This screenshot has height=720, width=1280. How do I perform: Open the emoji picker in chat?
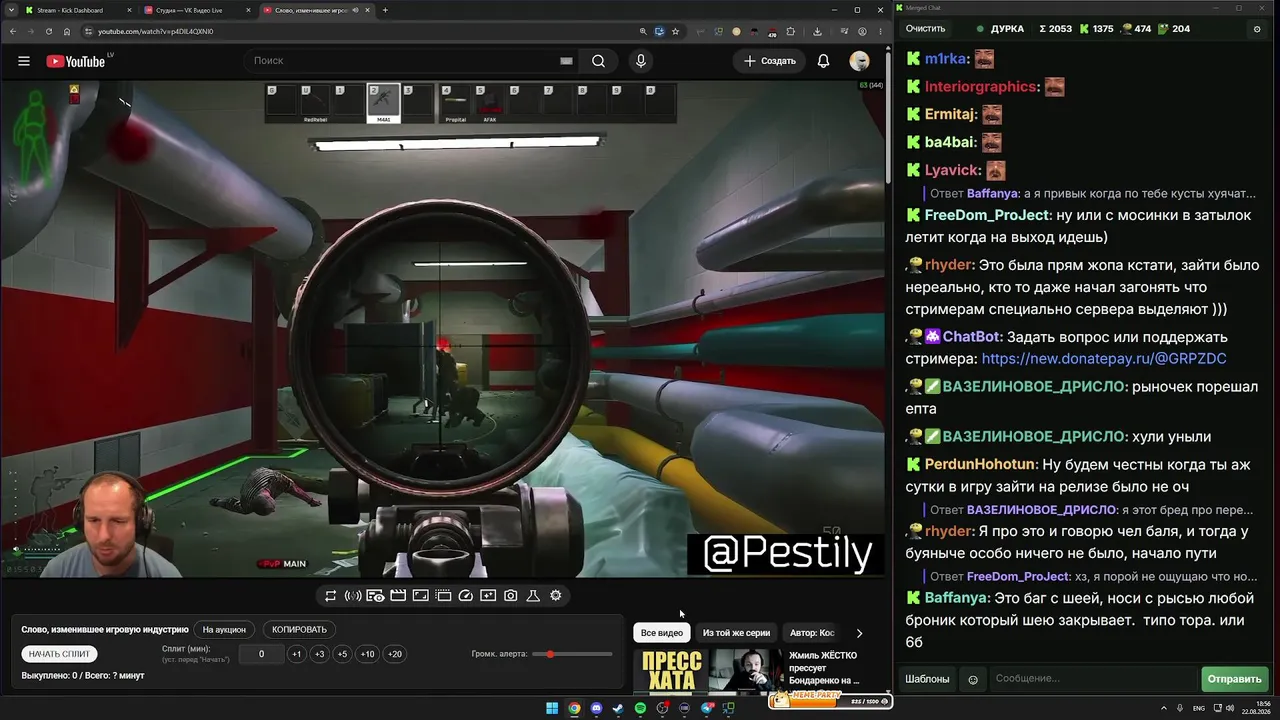(973, 679)
